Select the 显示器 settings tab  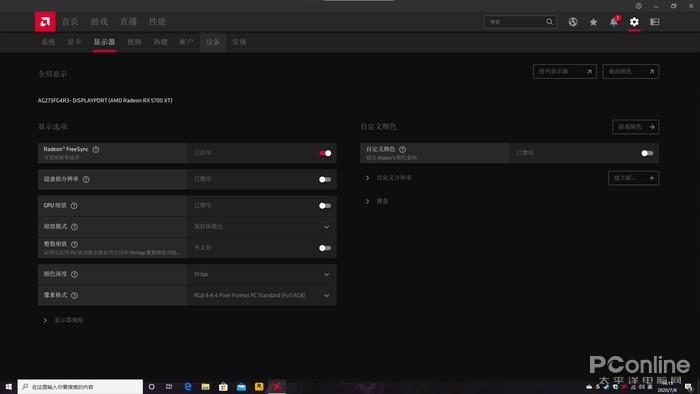(x=104, y=42)
